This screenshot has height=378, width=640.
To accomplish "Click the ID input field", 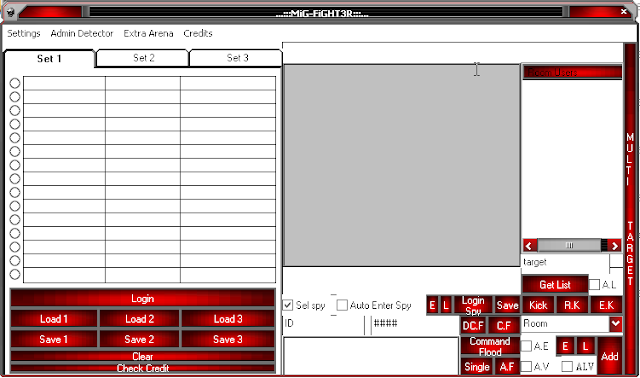I will pos(324,324).
